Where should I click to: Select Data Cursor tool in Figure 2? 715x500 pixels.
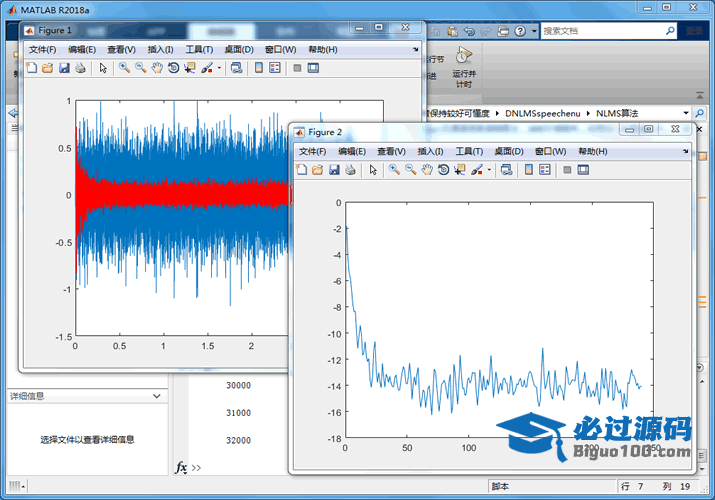click(x=460, y=170)
